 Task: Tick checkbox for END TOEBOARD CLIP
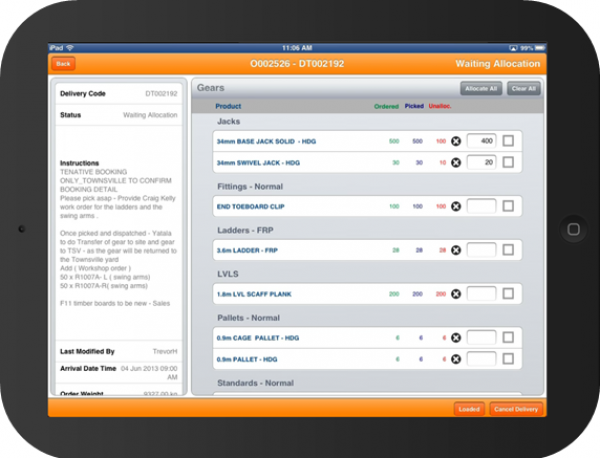point(508,206)
